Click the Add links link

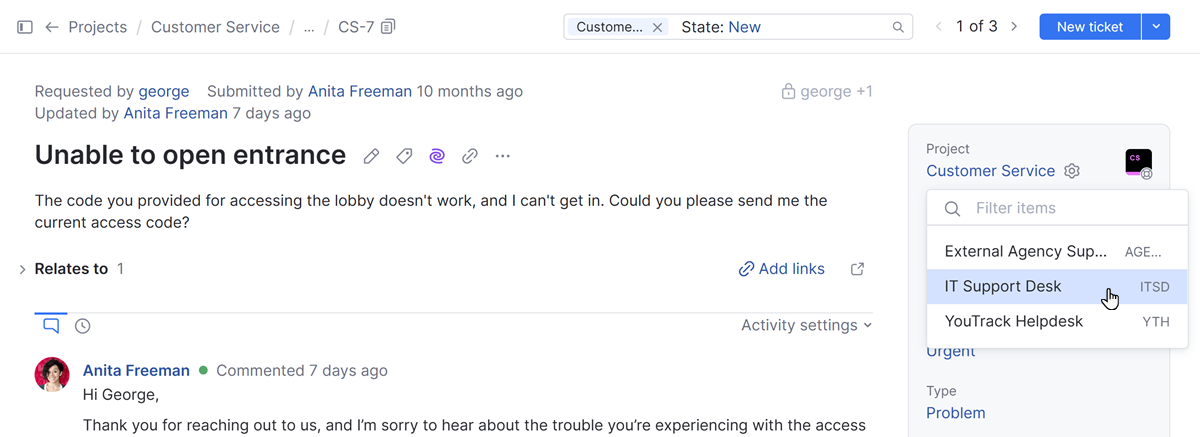[x=782, y=269]
